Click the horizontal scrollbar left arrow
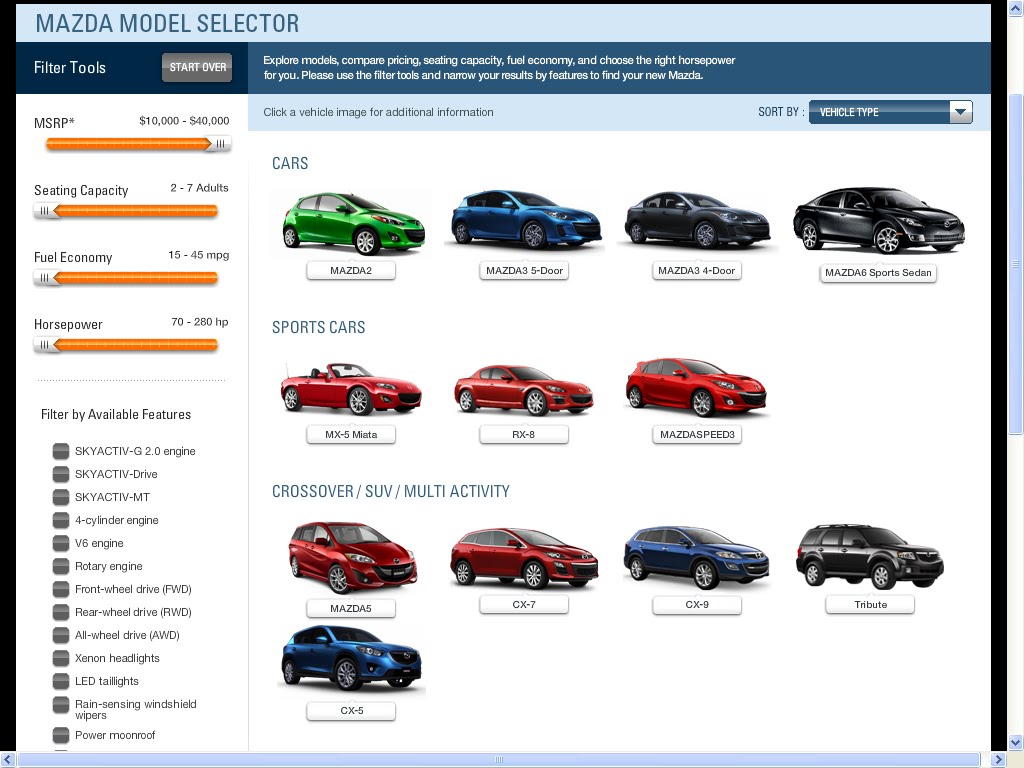The width and height of the screenshot is (1024, 768). click(x=8, y=760)
